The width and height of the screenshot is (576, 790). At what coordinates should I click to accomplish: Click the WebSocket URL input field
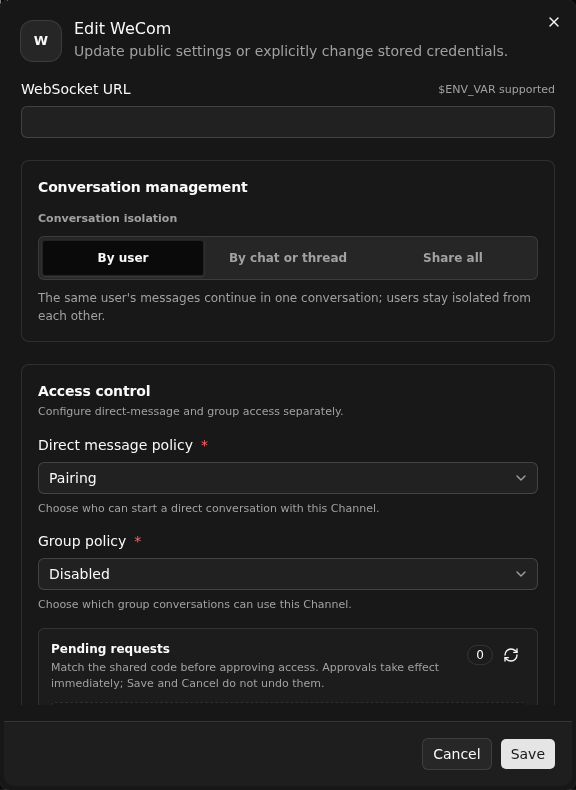tap(288, 122)
